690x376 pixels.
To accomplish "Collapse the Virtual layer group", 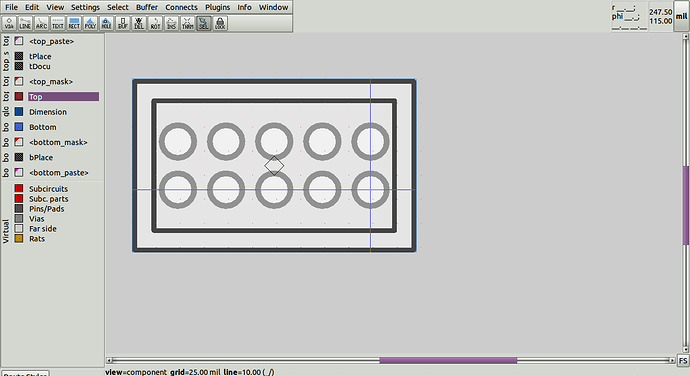I will [x=6, y=231].
